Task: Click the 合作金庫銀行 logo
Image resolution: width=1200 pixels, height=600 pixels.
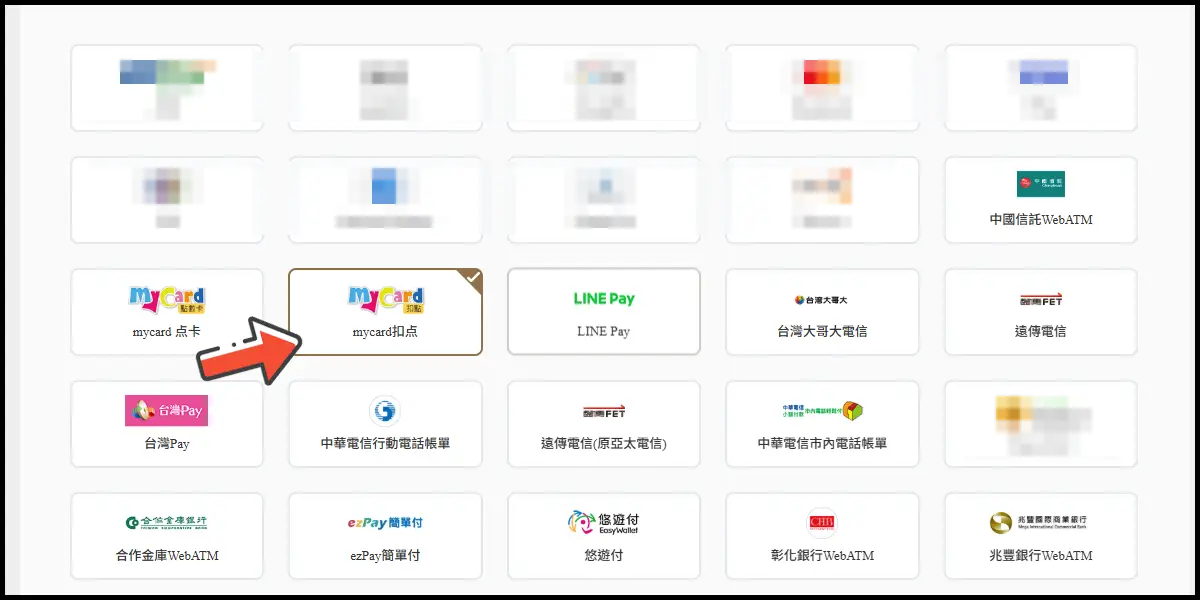Action: (x=167, y=522)
